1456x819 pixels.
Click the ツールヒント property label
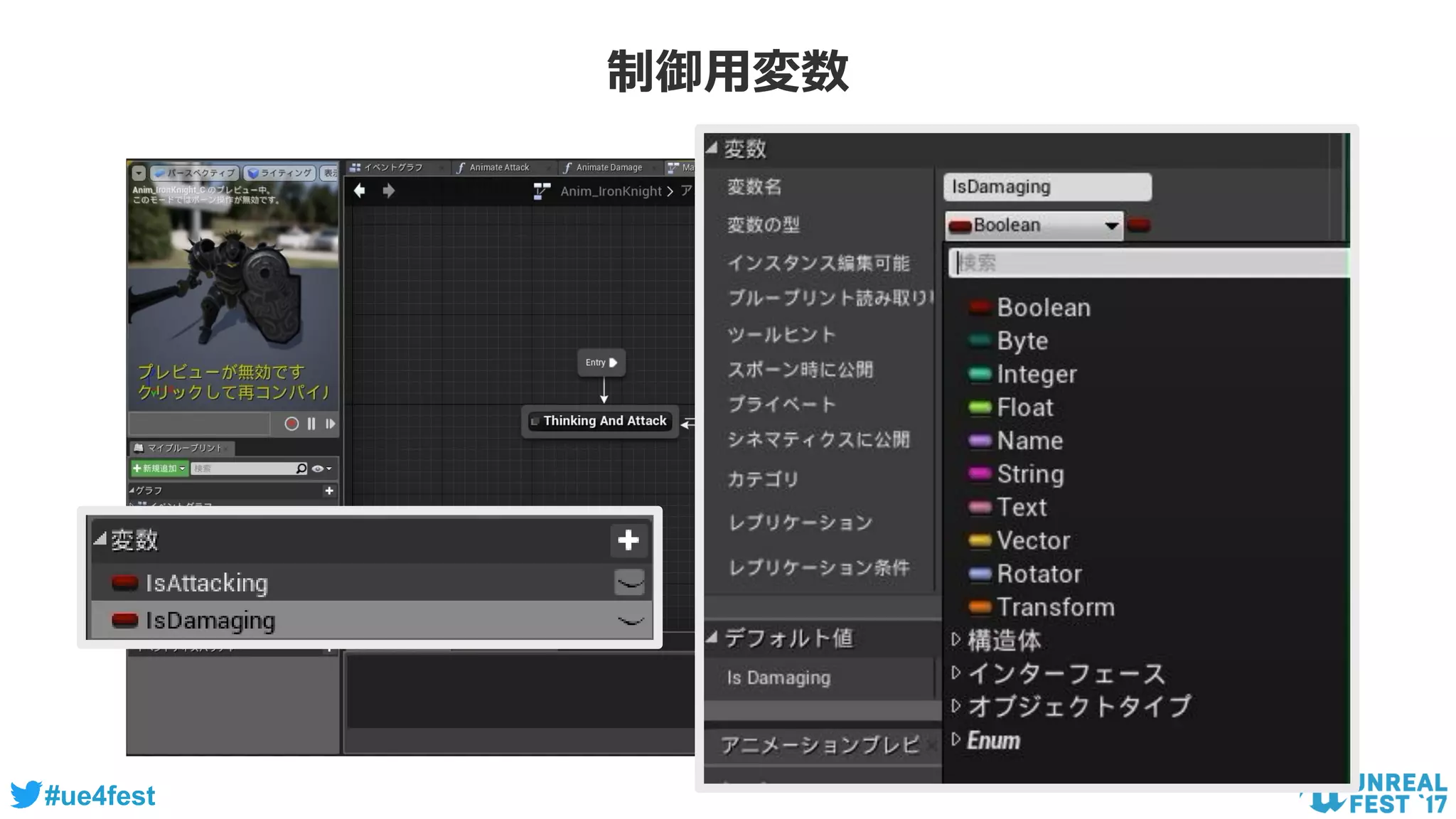(781, 334)
